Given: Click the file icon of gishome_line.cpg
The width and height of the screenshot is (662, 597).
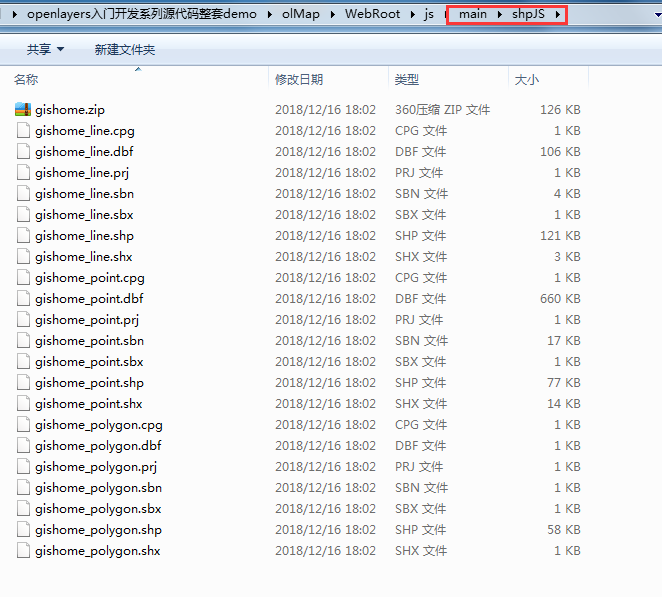Looking at the screenshot, I should coord(23,130).
